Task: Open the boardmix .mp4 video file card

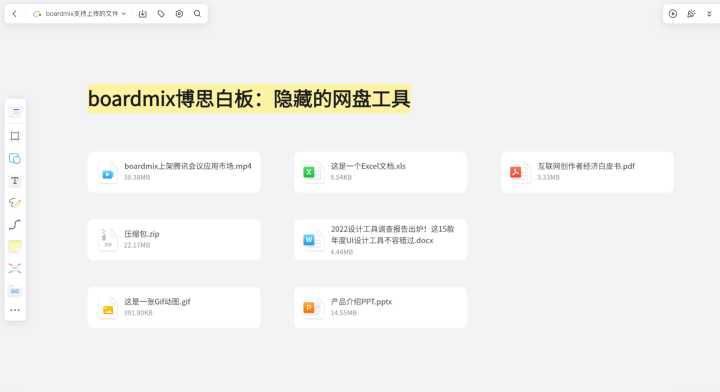Action: [x=174, y=172]
